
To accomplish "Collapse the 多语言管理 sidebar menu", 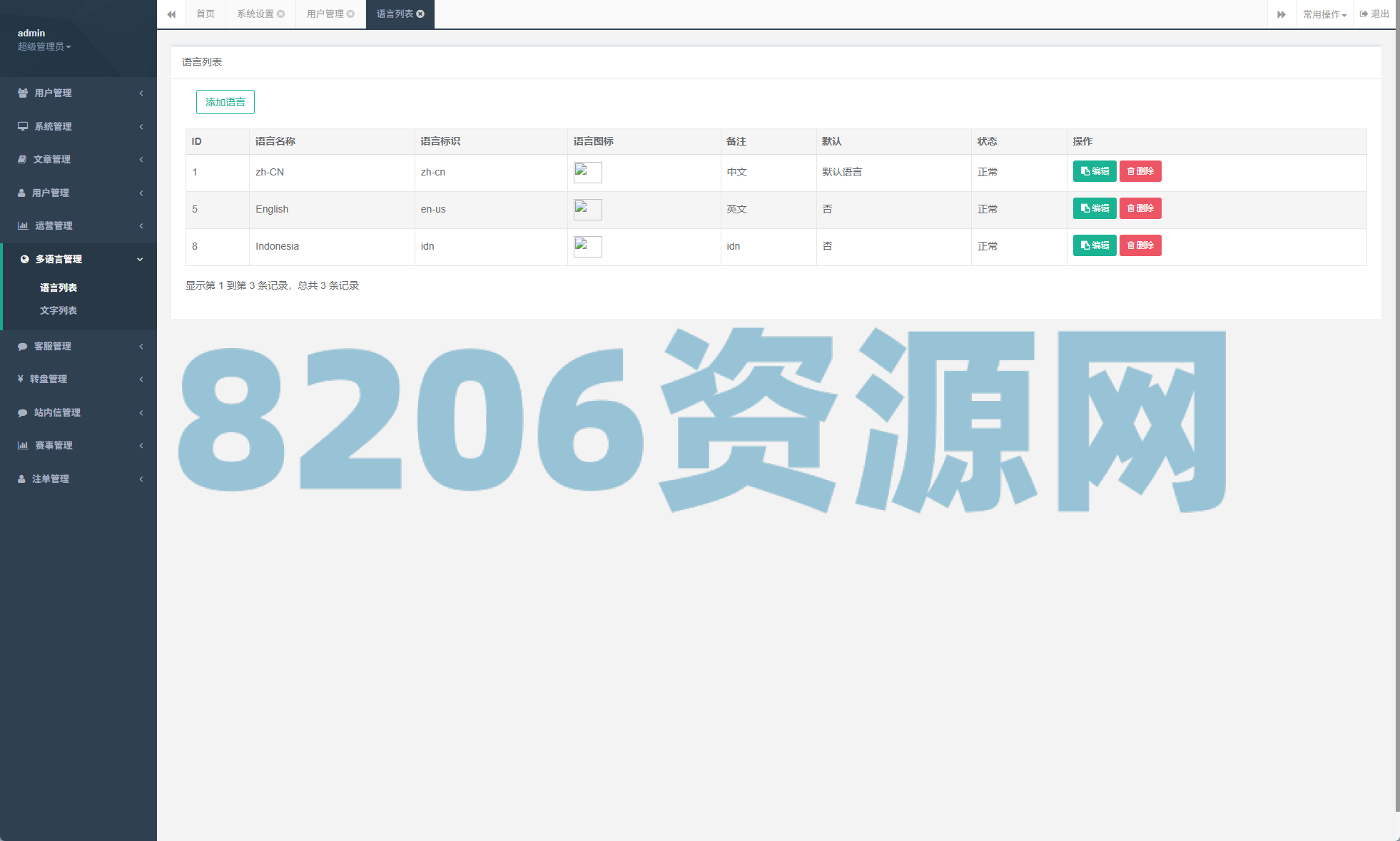I will pyautogui.click(x=78, y=259).
